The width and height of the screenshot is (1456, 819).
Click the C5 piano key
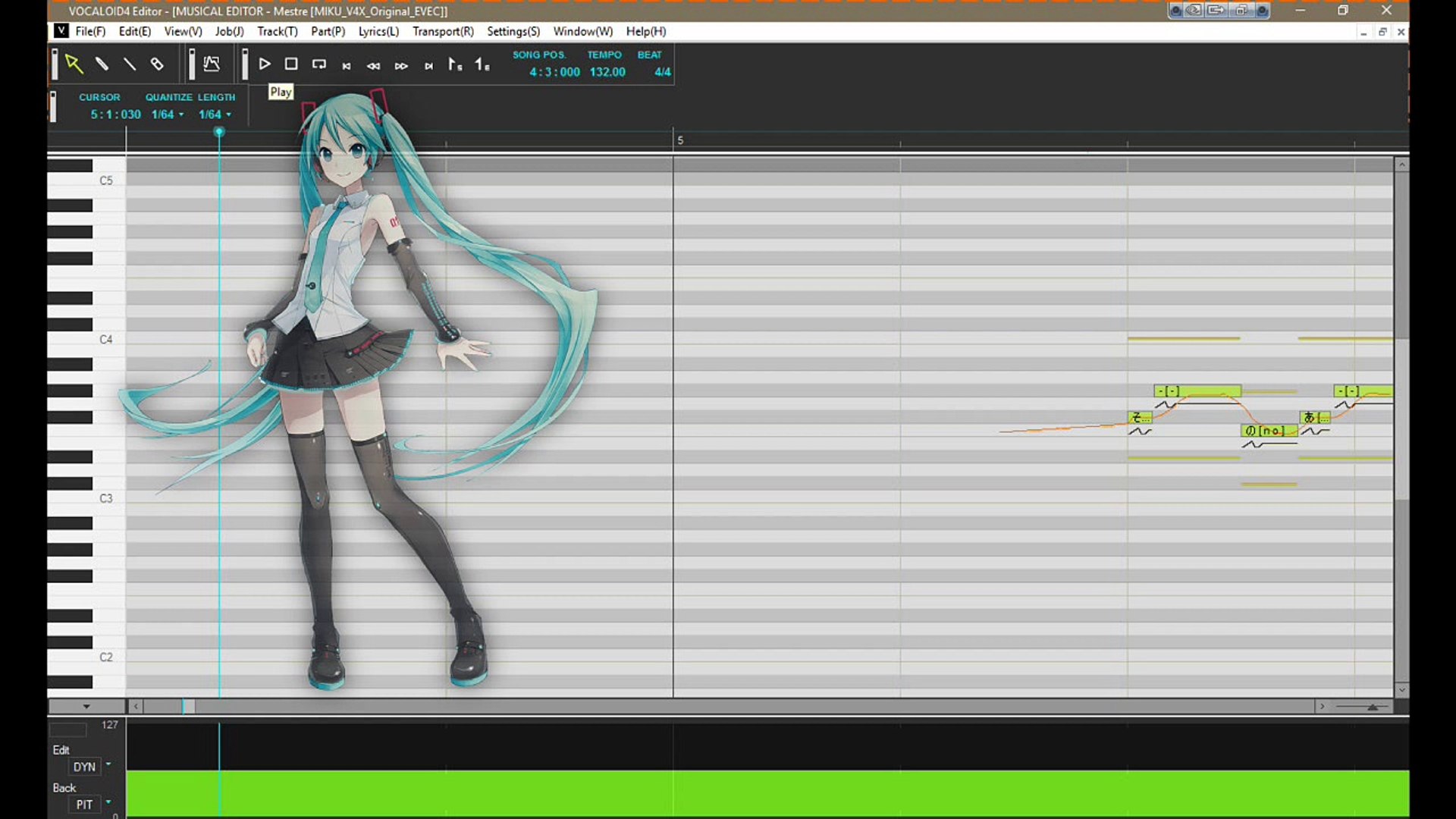click(x=86, y=180)
